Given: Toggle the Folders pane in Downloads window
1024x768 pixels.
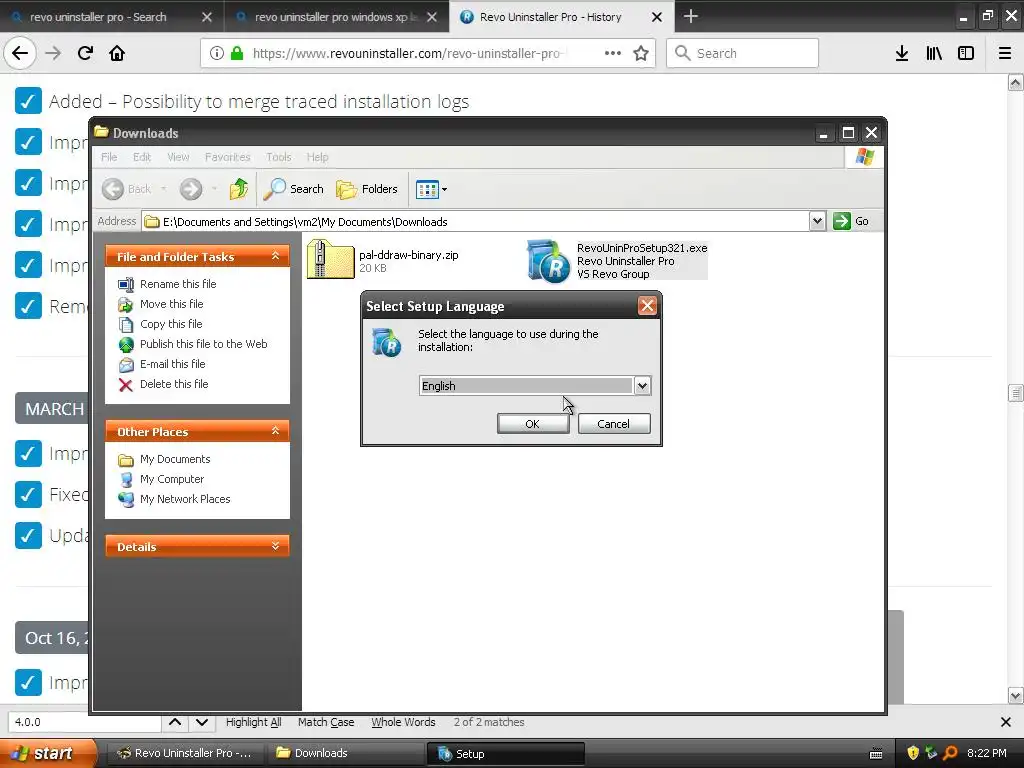Looking at the screenshot, I should pos(366,189).
